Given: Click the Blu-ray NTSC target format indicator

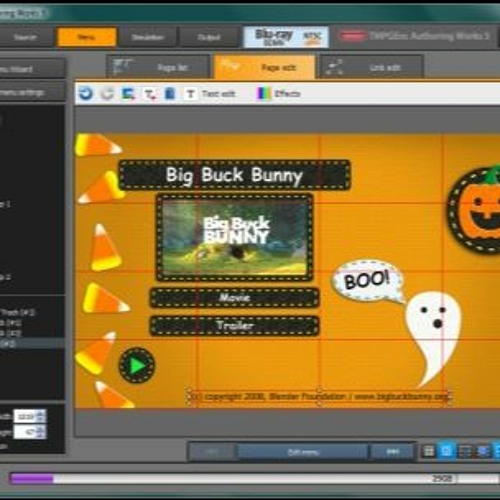Looking at the screenshot, I should tap(286, 37).
